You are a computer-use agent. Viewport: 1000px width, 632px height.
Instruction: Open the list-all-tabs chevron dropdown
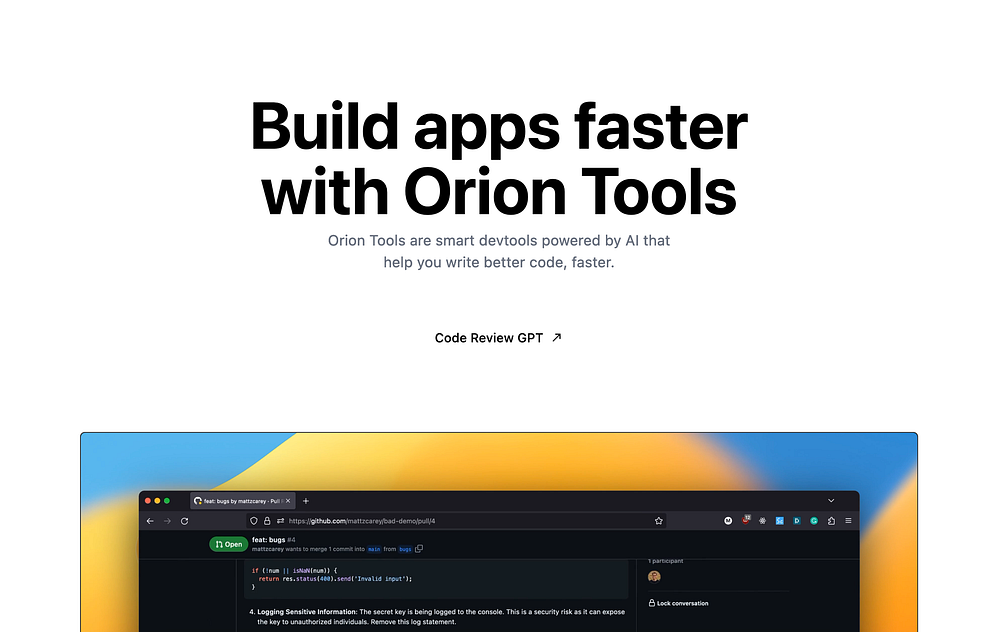pos(831,501)
